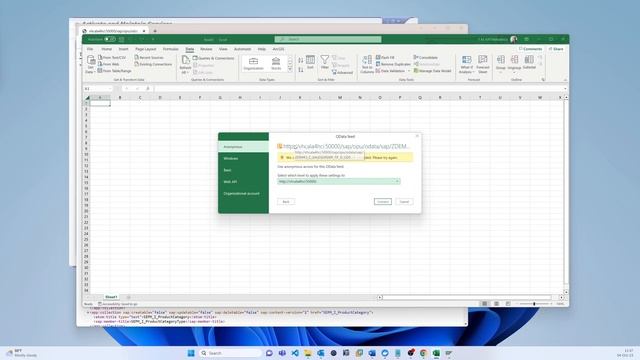Select Organizational account option

(x=243, y=193)
